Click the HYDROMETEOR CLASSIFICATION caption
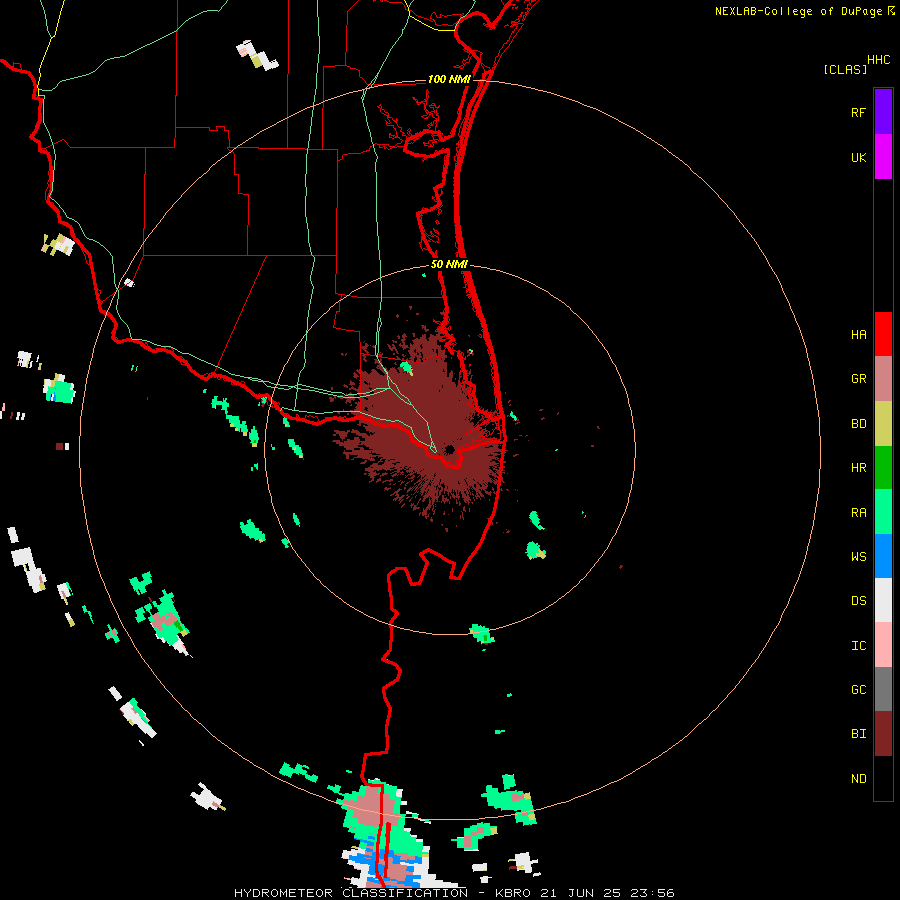The height and width of the screenshot is (900, 900). (x=351, y=893)
